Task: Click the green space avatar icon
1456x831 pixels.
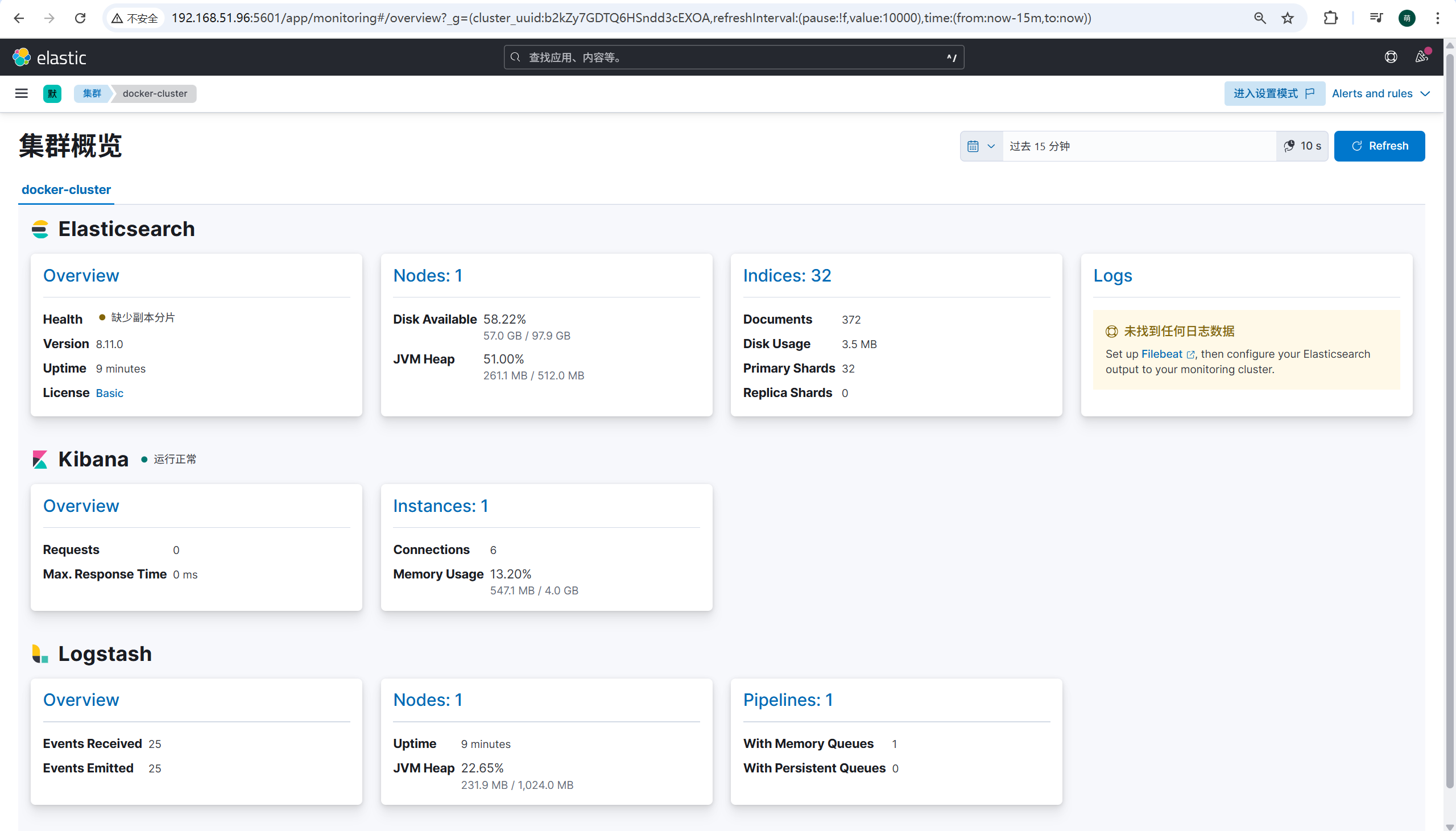Action: click(x=52, y=94)
